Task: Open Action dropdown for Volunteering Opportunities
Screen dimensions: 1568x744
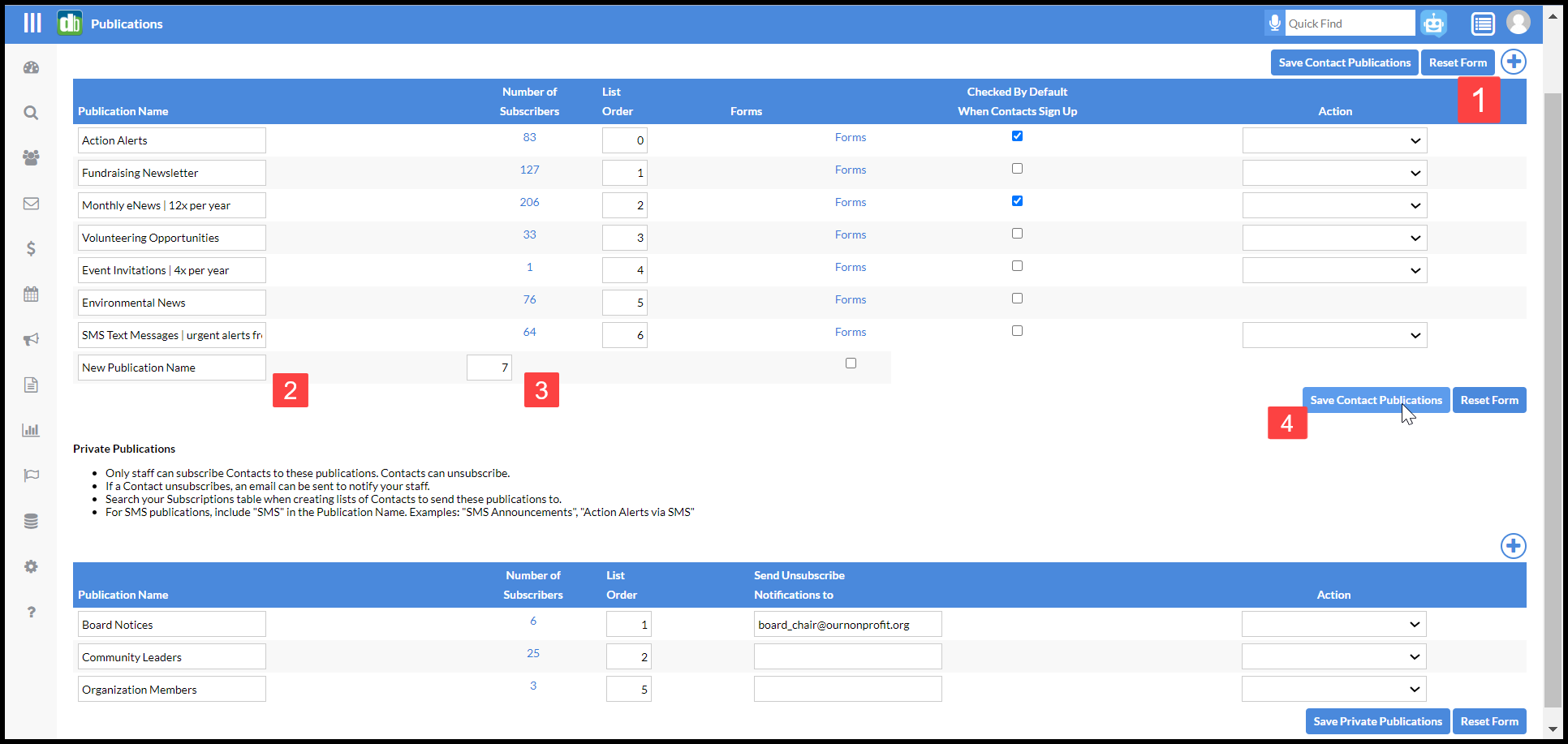Action: click(x=1334, y=238)
